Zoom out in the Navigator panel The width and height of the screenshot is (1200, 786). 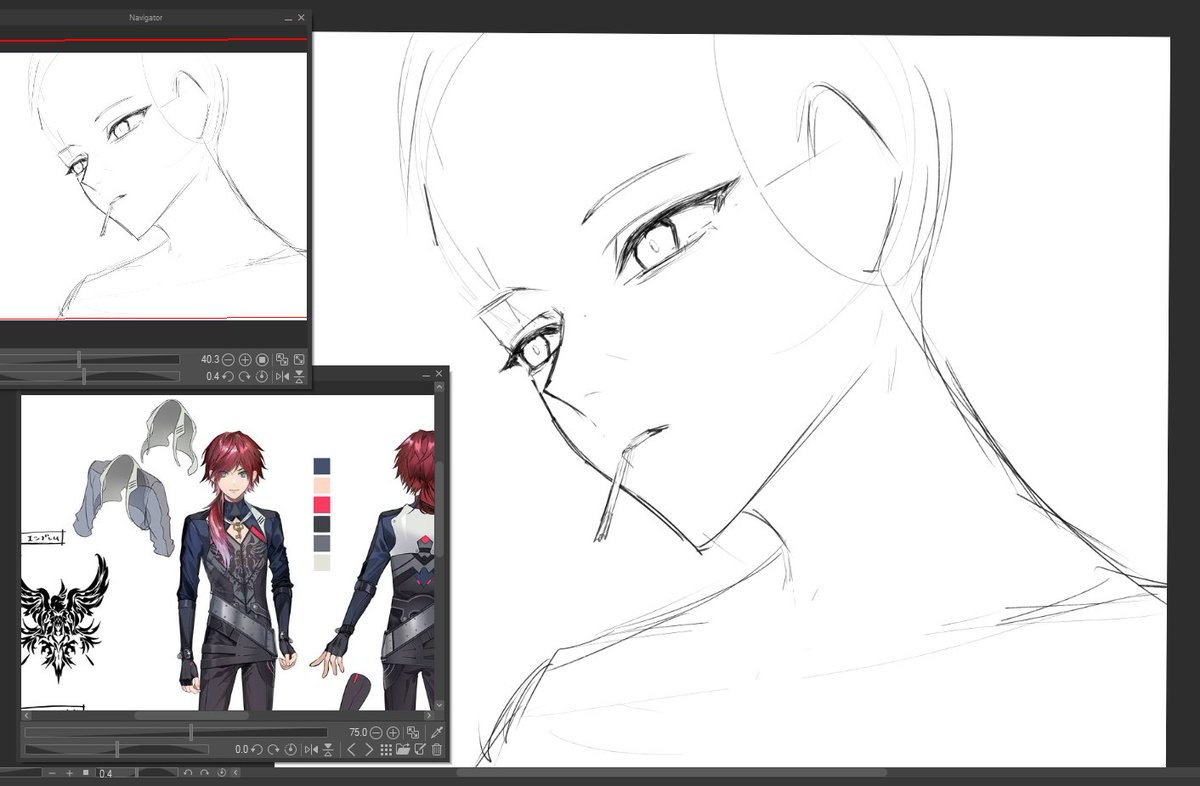pos(228,359)
